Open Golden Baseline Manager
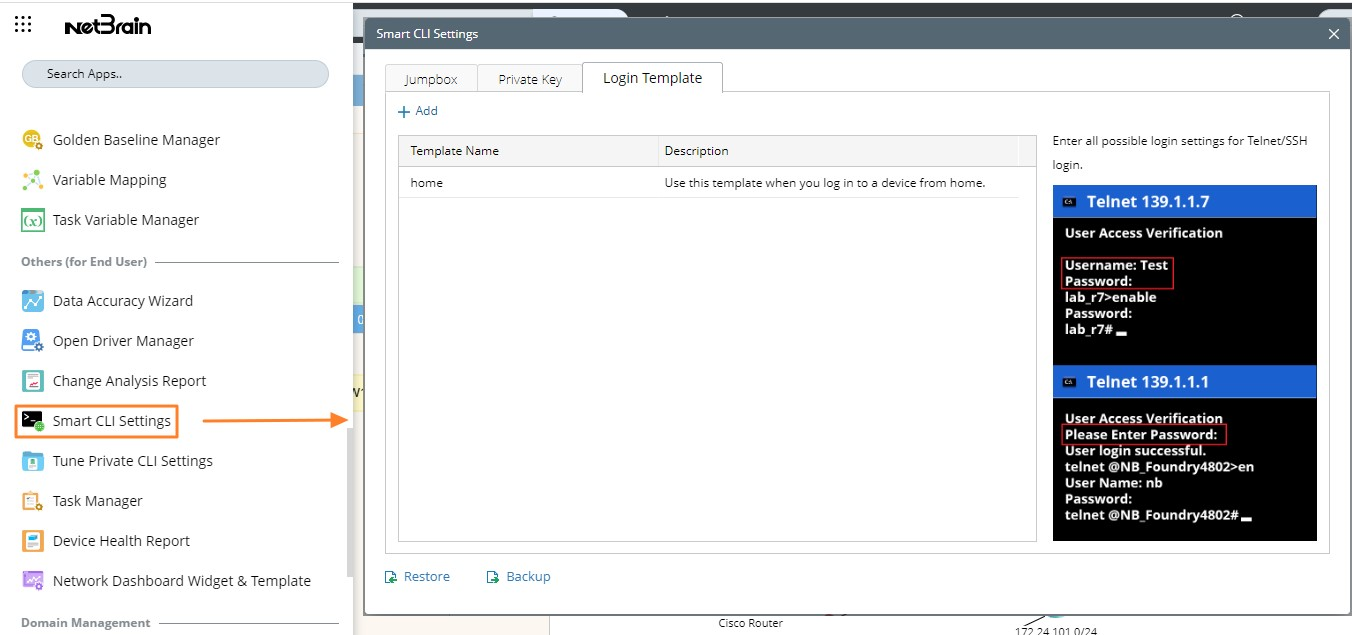 point(136,140)
